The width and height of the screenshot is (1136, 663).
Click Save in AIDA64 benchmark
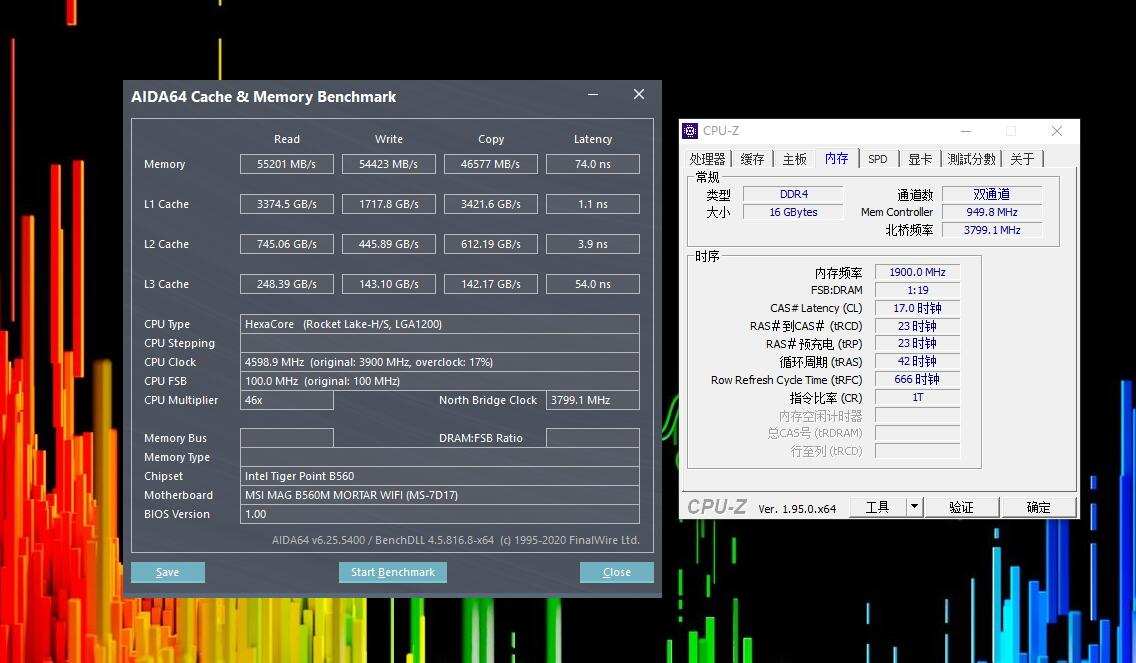[168, 572]
